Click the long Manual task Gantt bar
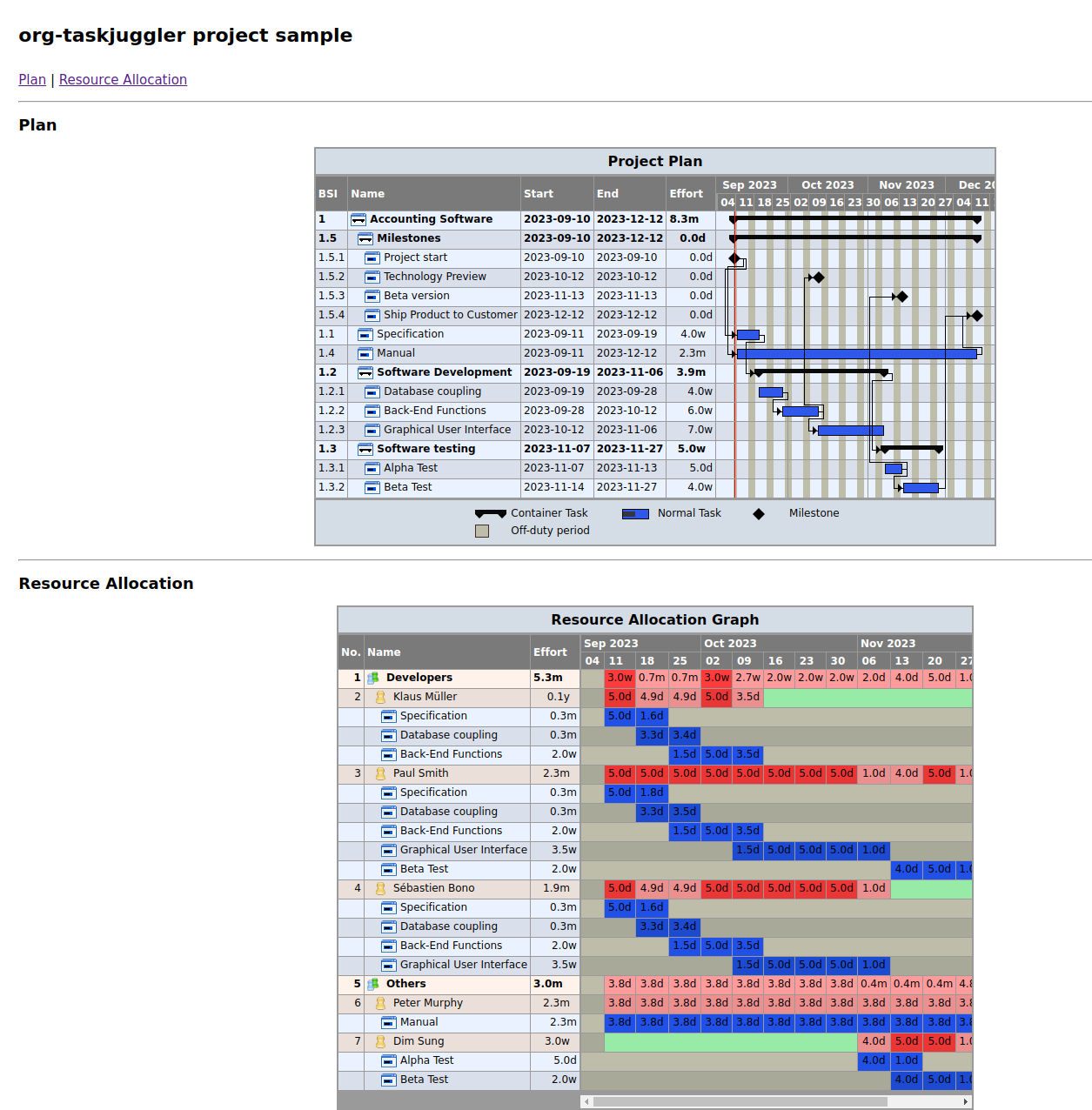 (x=857, y=354)
